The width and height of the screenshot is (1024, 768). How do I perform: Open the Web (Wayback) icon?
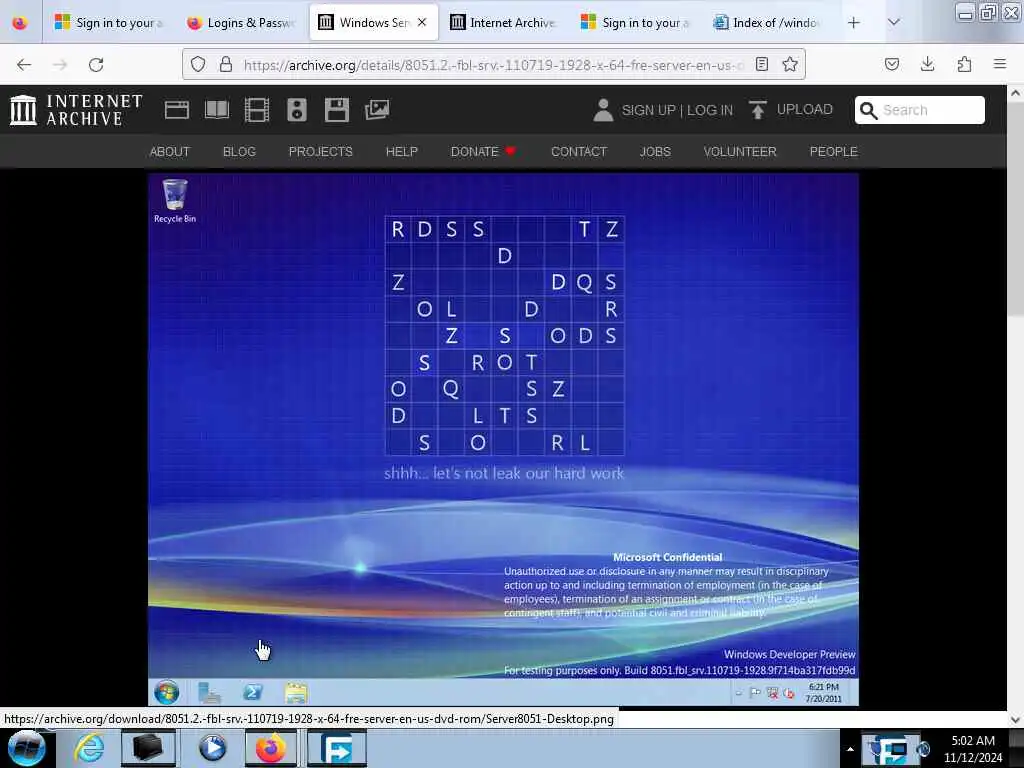click(176, 110)
